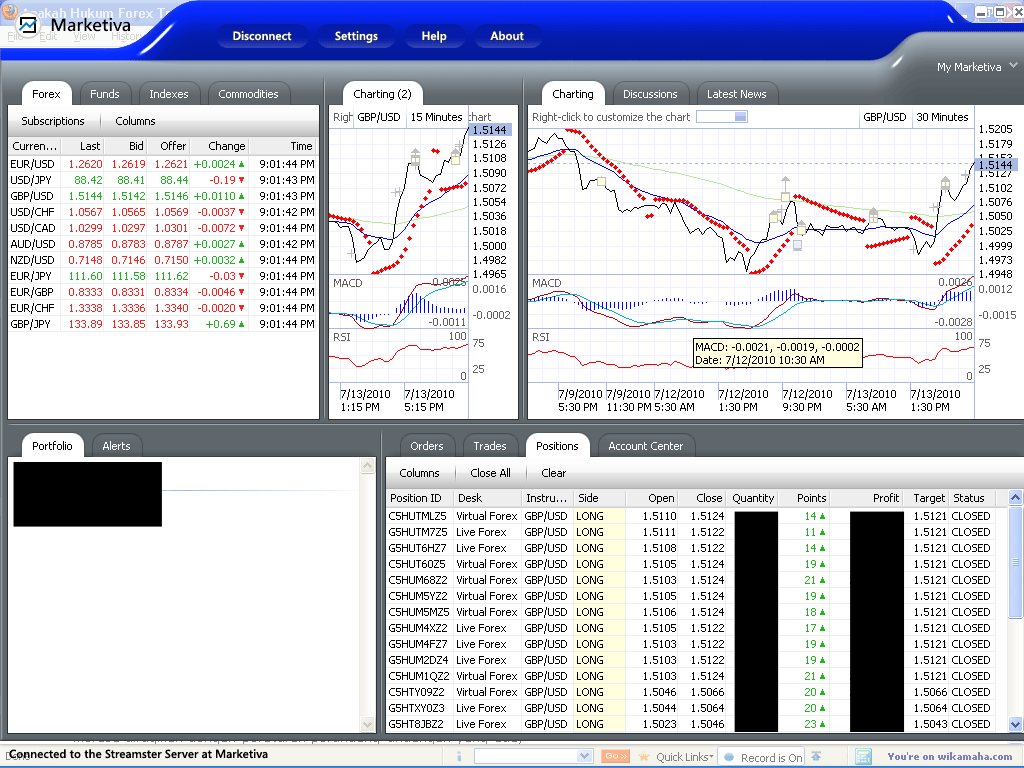The width and height of the screenshot is (1024, 768).
Task: Click the Portfolio panel scroll up arrow
Action: click(x=368, y=466)
